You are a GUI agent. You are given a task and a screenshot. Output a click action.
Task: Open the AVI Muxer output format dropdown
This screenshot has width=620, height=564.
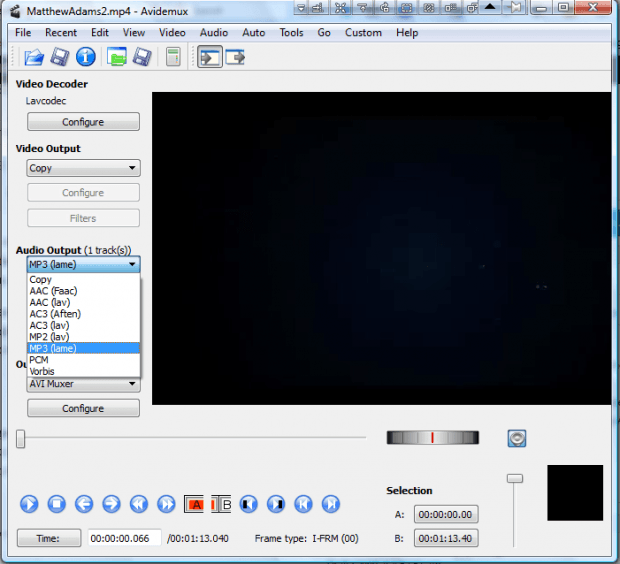pyautogui.click(x=83, y=384)
